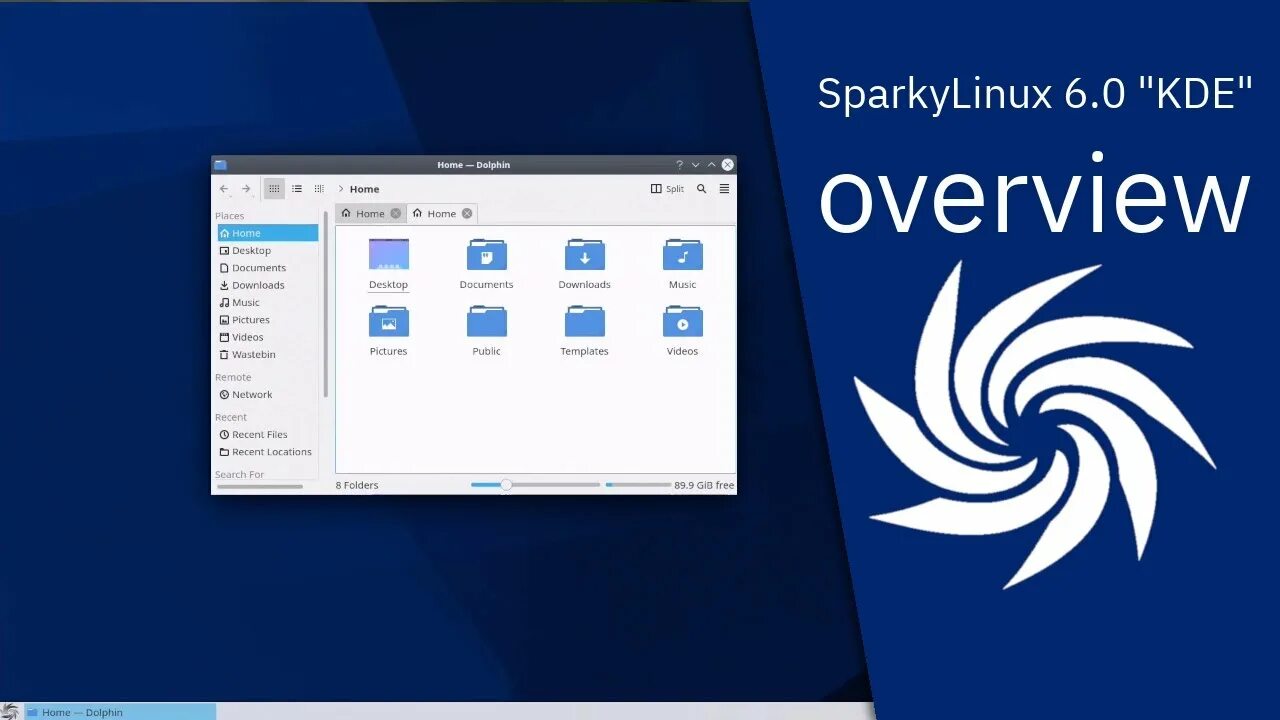Expand the chevron before the Home breadcrumb
Screen dimensions: 1280x720
pyautogui.click(x=341, y=189)
